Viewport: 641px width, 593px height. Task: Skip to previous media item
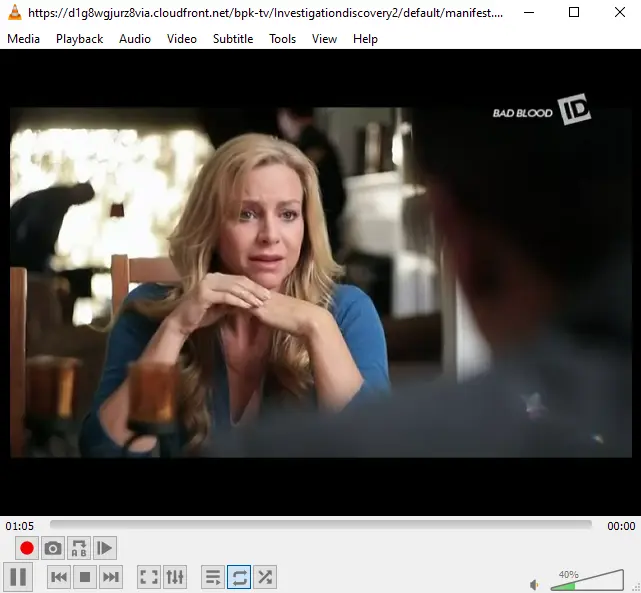[x=59, y=577]
